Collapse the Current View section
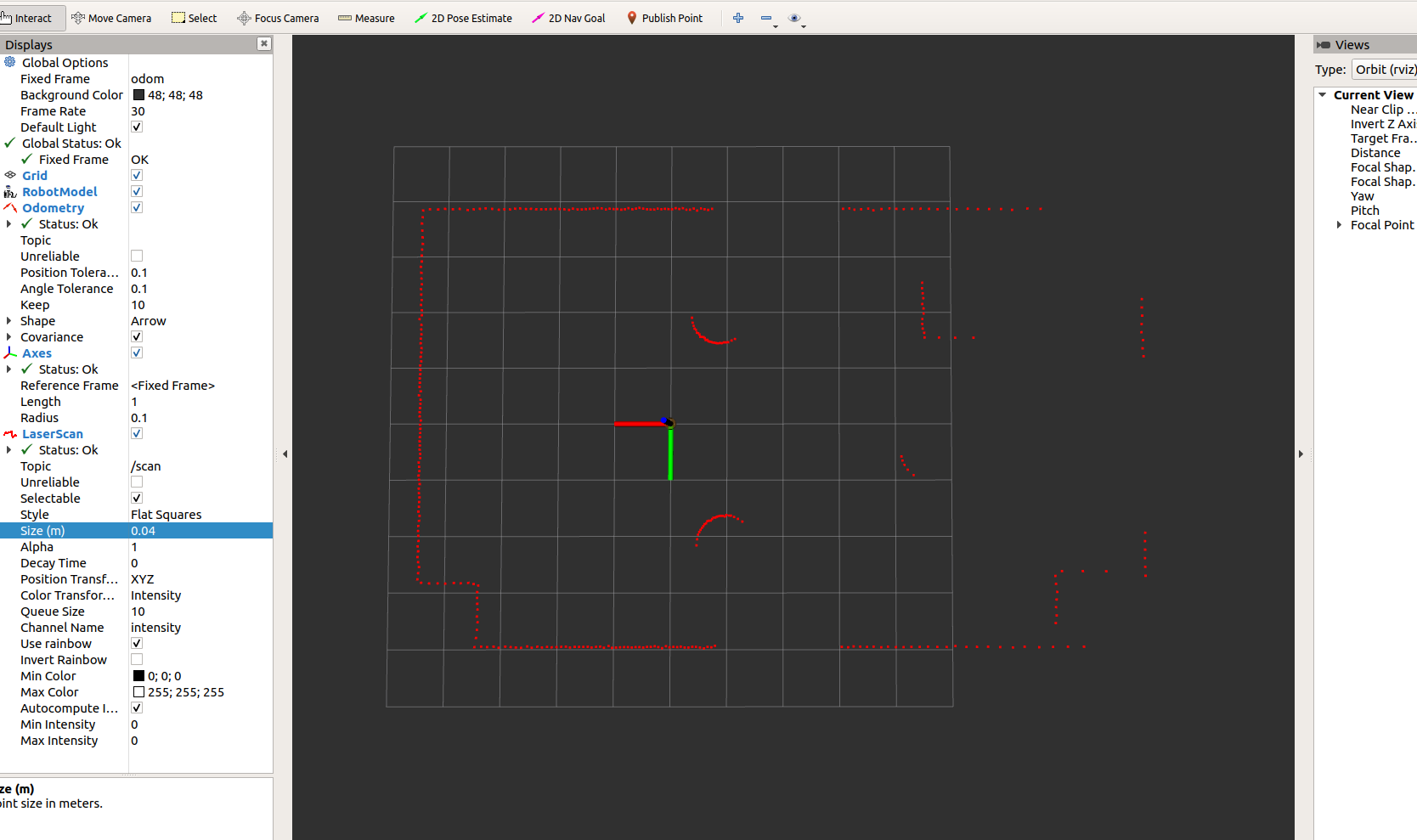1417x840 pixels. pos(1322,94)
